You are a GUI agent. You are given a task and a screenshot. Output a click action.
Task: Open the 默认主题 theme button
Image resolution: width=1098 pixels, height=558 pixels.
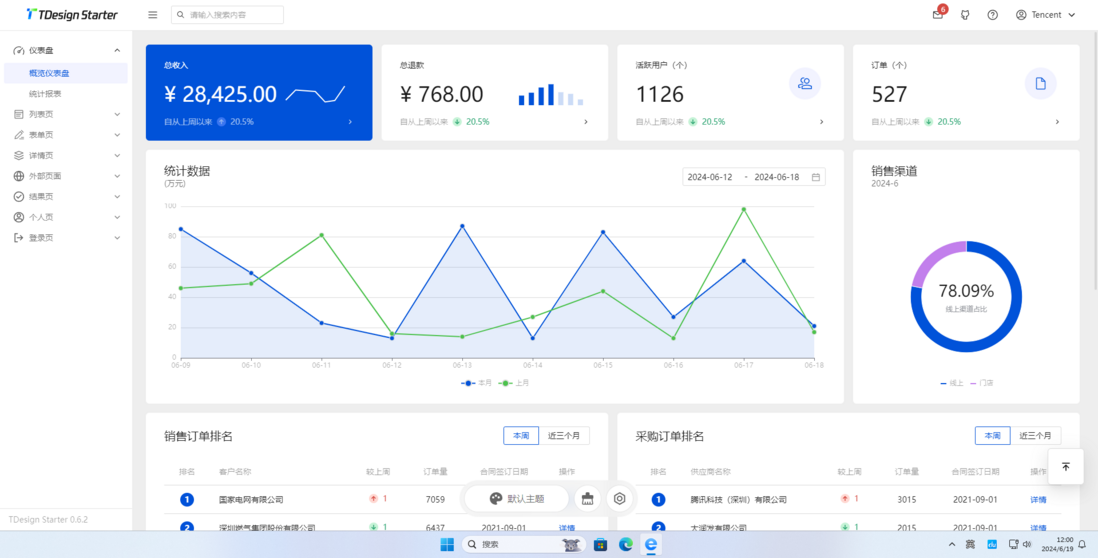point(517,498)
